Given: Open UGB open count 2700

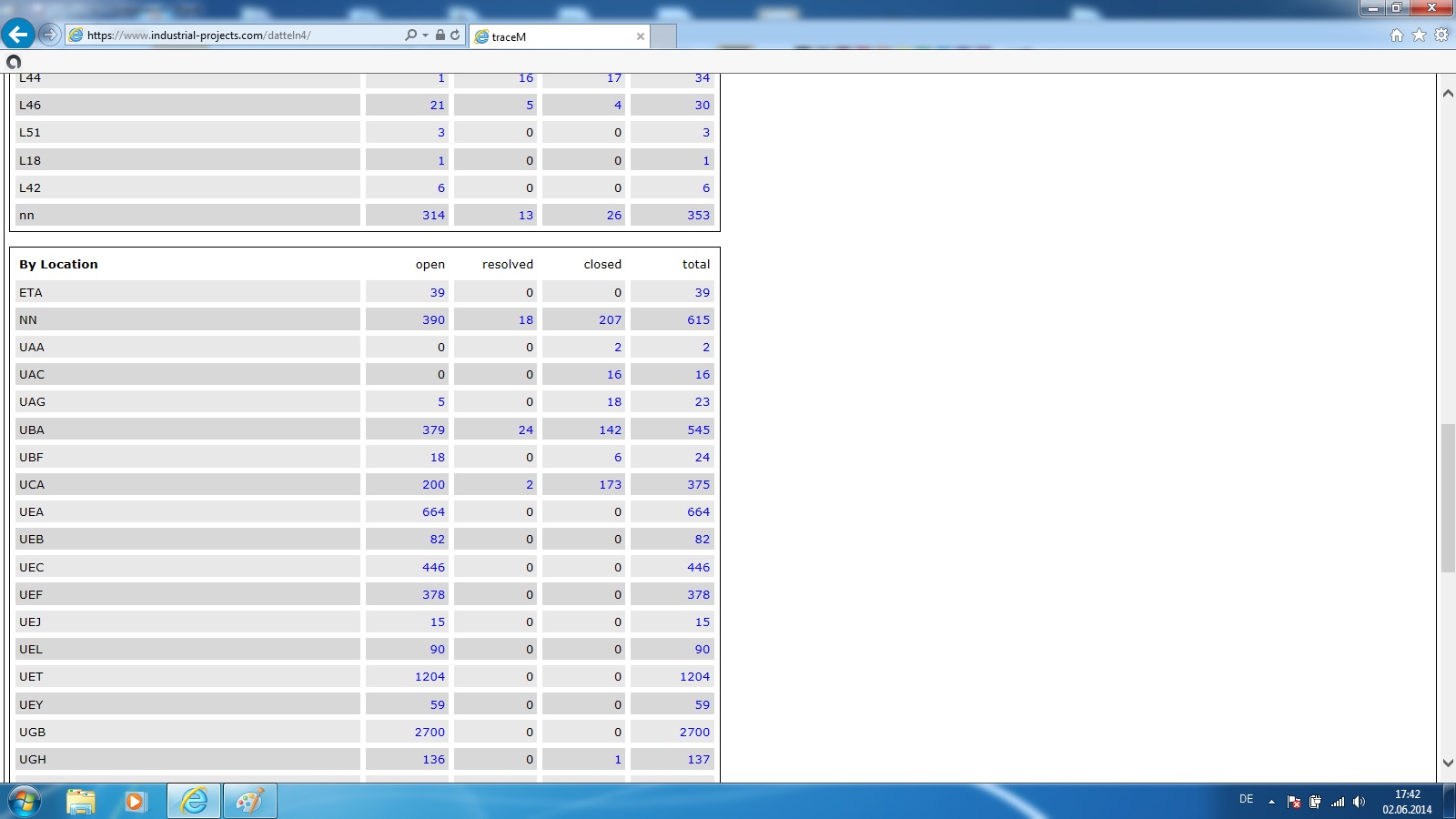Looking at the screenshot, I should pyautogui.click(x=430, y=732).
